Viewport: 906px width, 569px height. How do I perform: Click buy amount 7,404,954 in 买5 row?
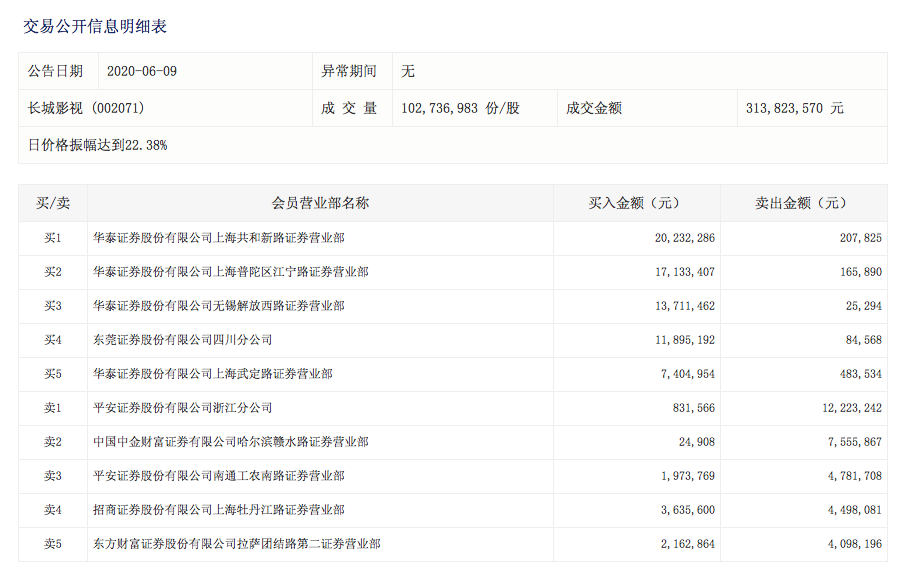(x=685, y=374)
